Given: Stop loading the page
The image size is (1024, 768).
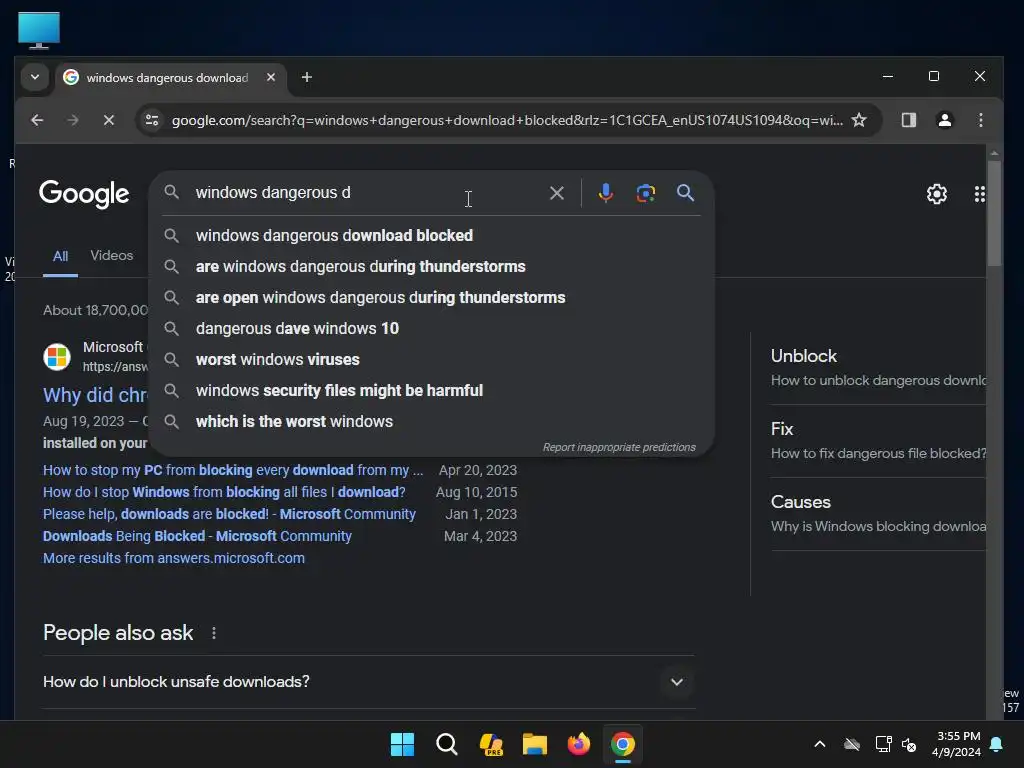Looking at the screenshot, I should pos(109,120).
